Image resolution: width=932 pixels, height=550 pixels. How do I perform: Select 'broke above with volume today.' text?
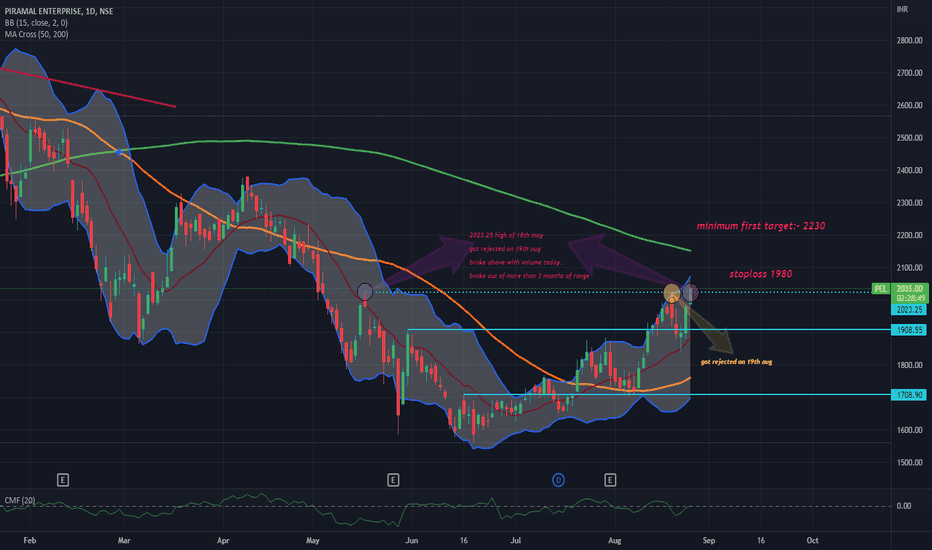pyautogui.click(x=515, y=262)
